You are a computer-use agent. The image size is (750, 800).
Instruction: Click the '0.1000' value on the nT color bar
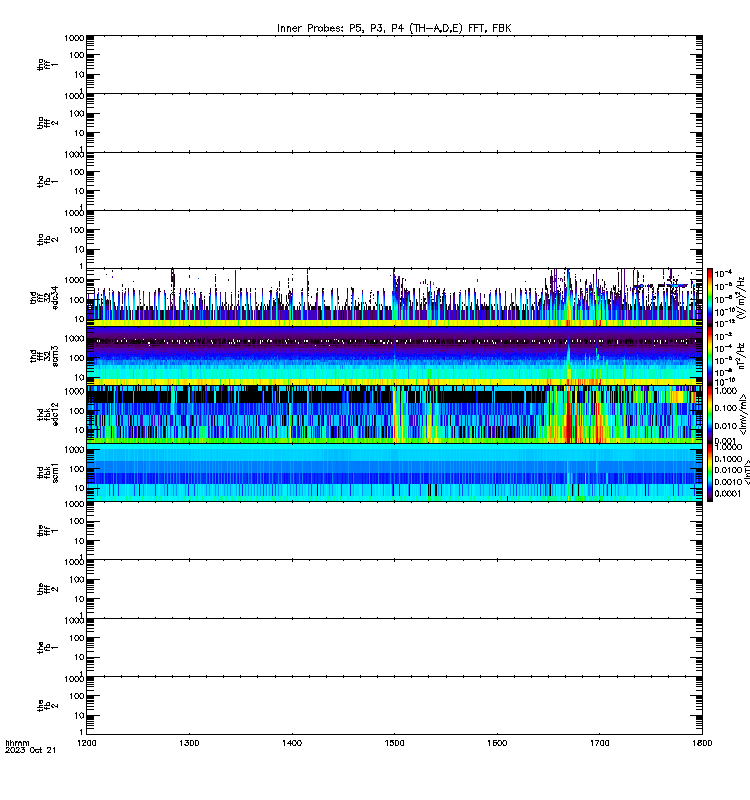click(x=728, y=459)
